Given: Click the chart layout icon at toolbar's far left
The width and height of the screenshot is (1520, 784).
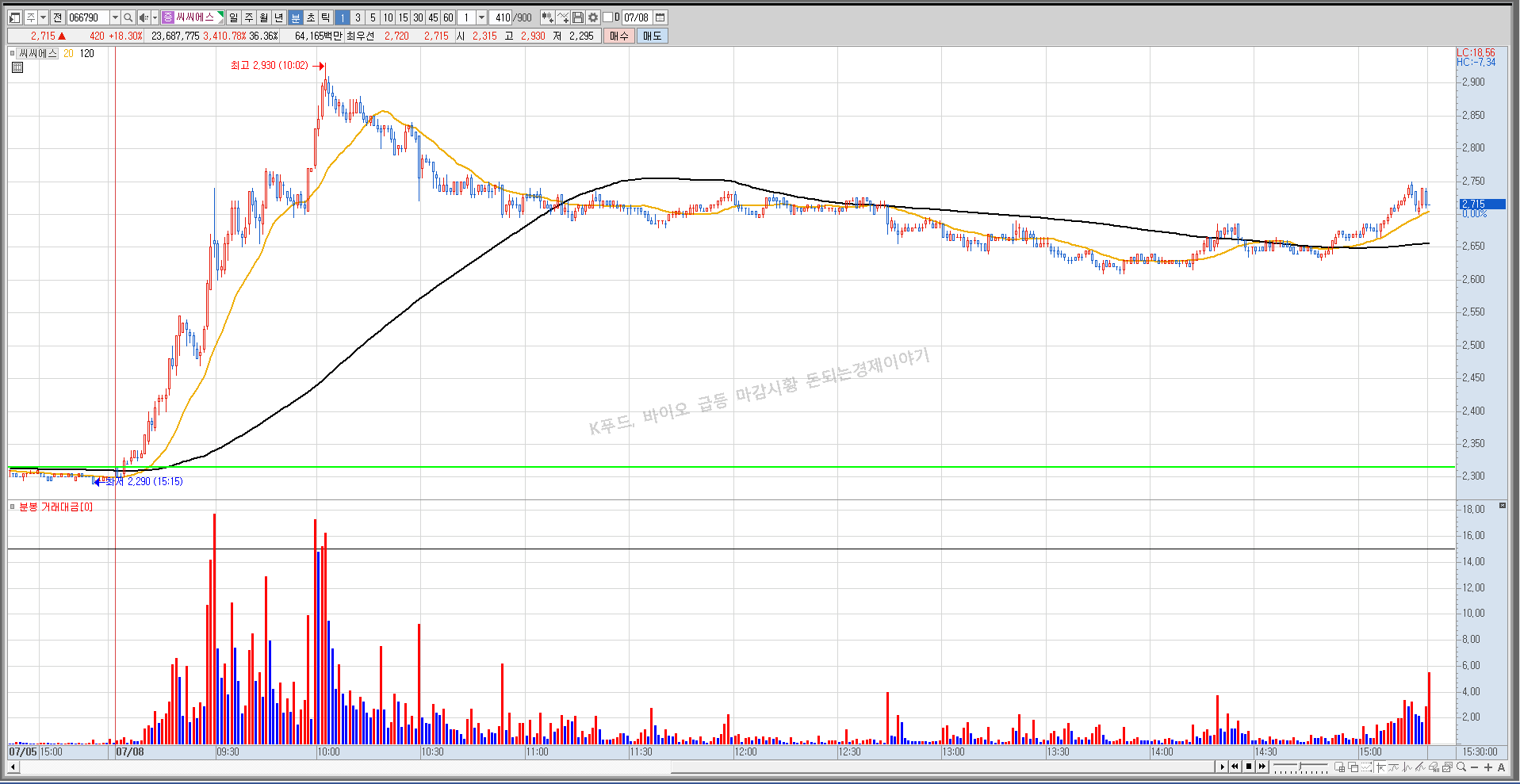Looking at the screenshot, I should pyautogui.click(x=14, y=17).
